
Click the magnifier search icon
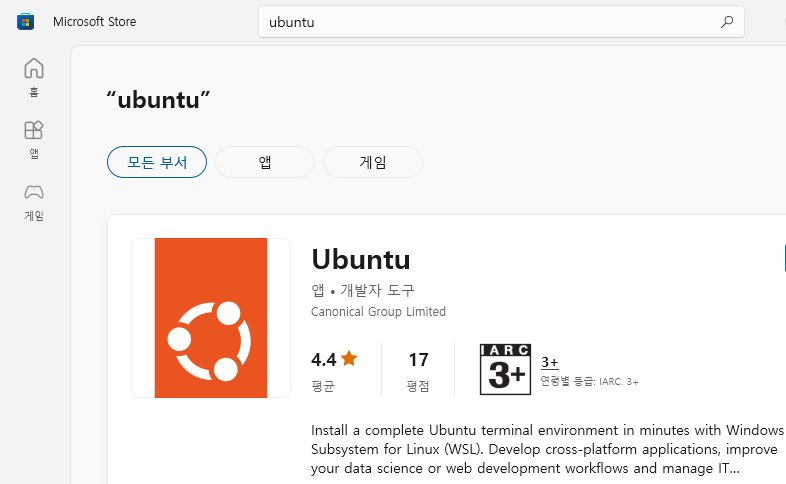tap(727, 22)
